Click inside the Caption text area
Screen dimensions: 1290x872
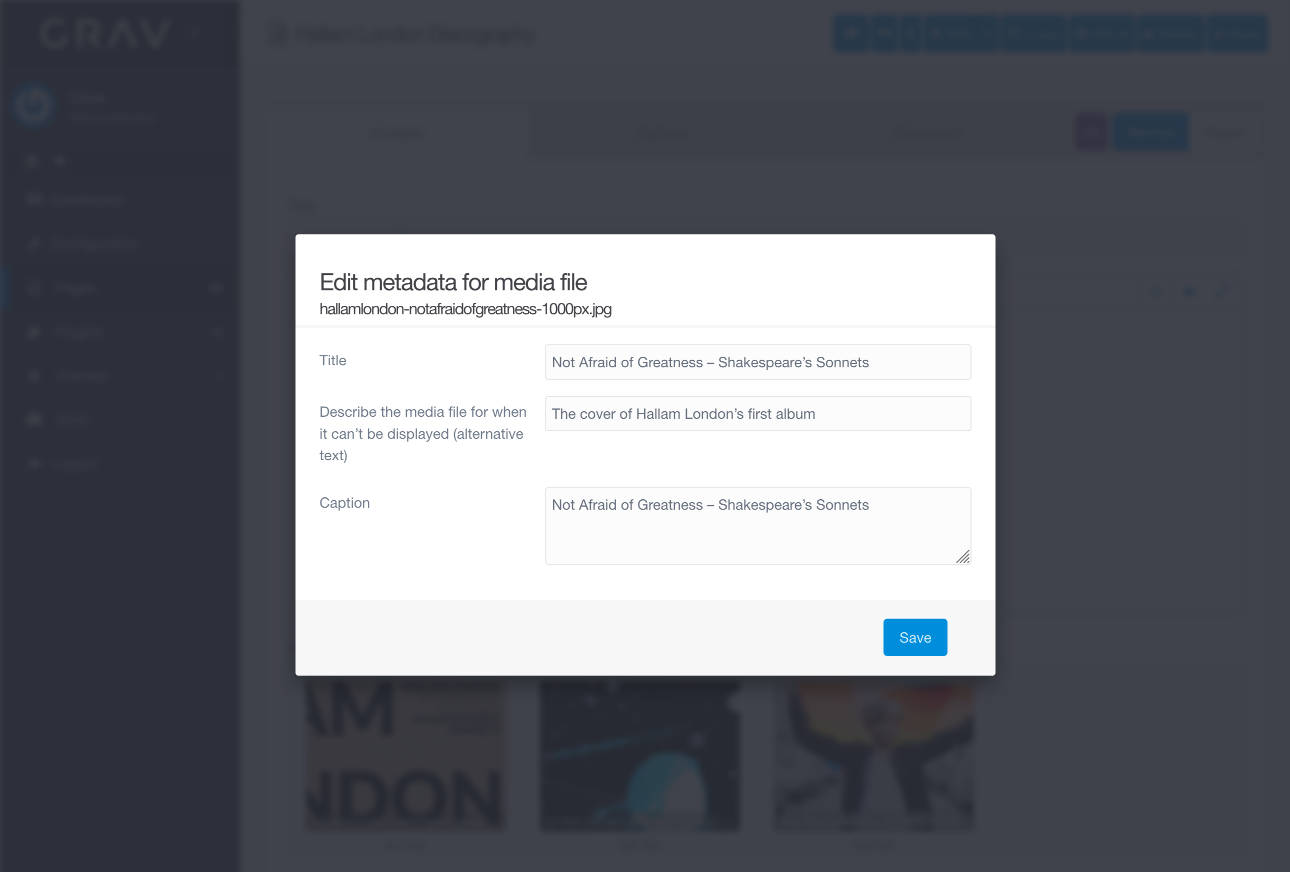[757, 525]
